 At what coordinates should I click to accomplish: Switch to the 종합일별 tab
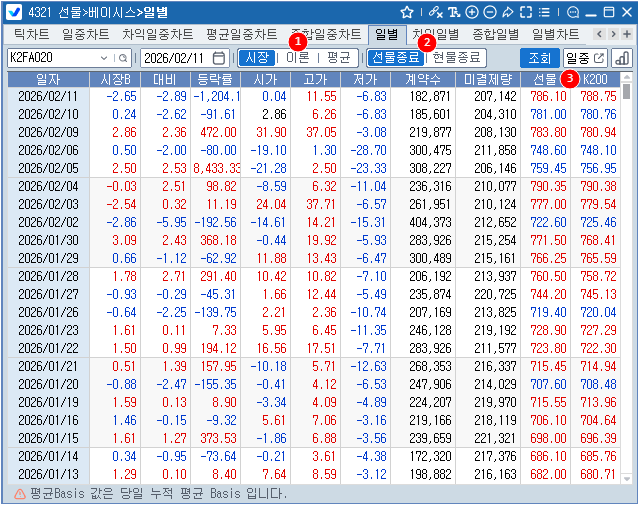[495, 34]
